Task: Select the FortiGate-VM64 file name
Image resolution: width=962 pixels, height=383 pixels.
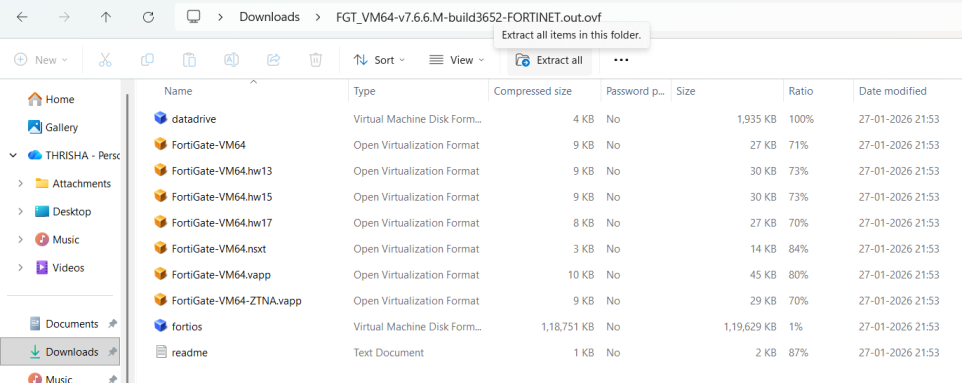Action: [209, 145]
